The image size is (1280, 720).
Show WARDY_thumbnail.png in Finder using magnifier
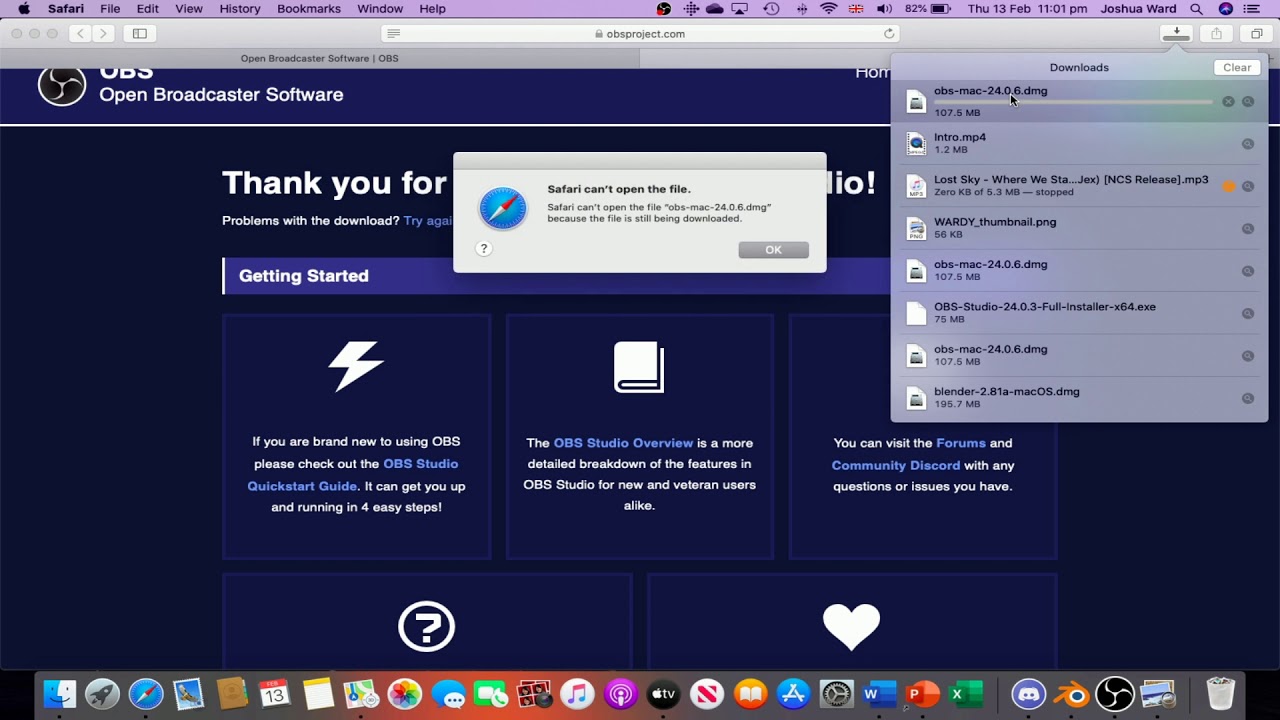click(x=1248, y=229)
